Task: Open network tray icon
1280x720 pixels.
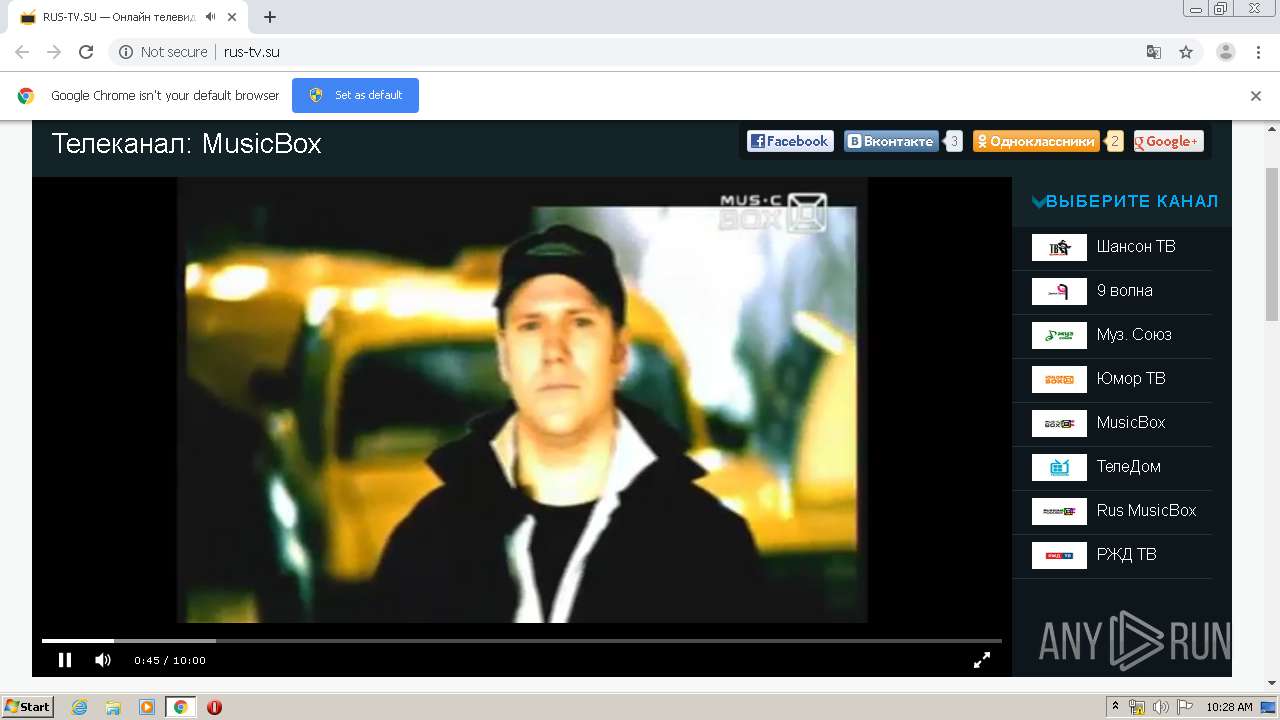Action: coord(1137,707)
